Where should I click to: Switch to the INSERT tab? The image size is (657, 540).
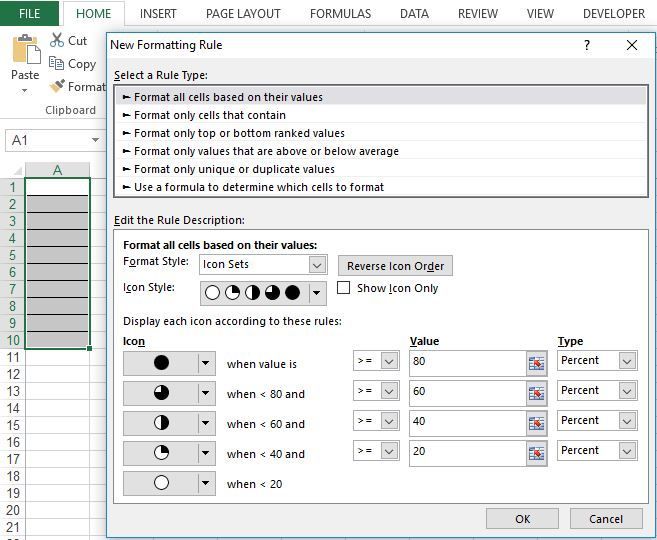coord(158,14)
